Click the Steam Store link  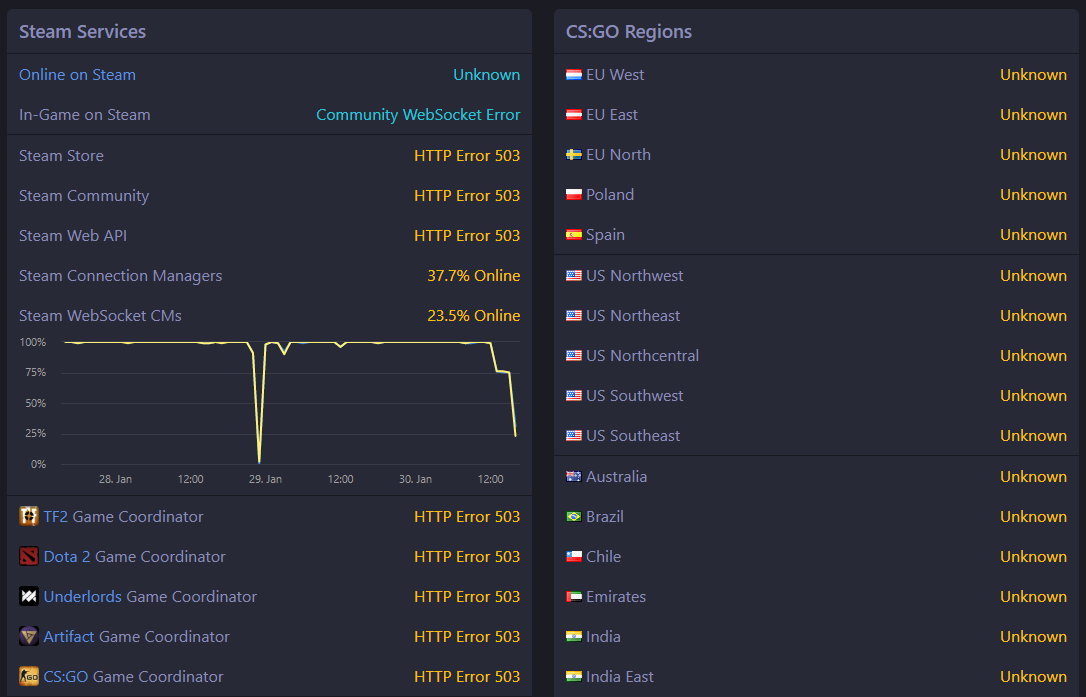coord(61,155)
